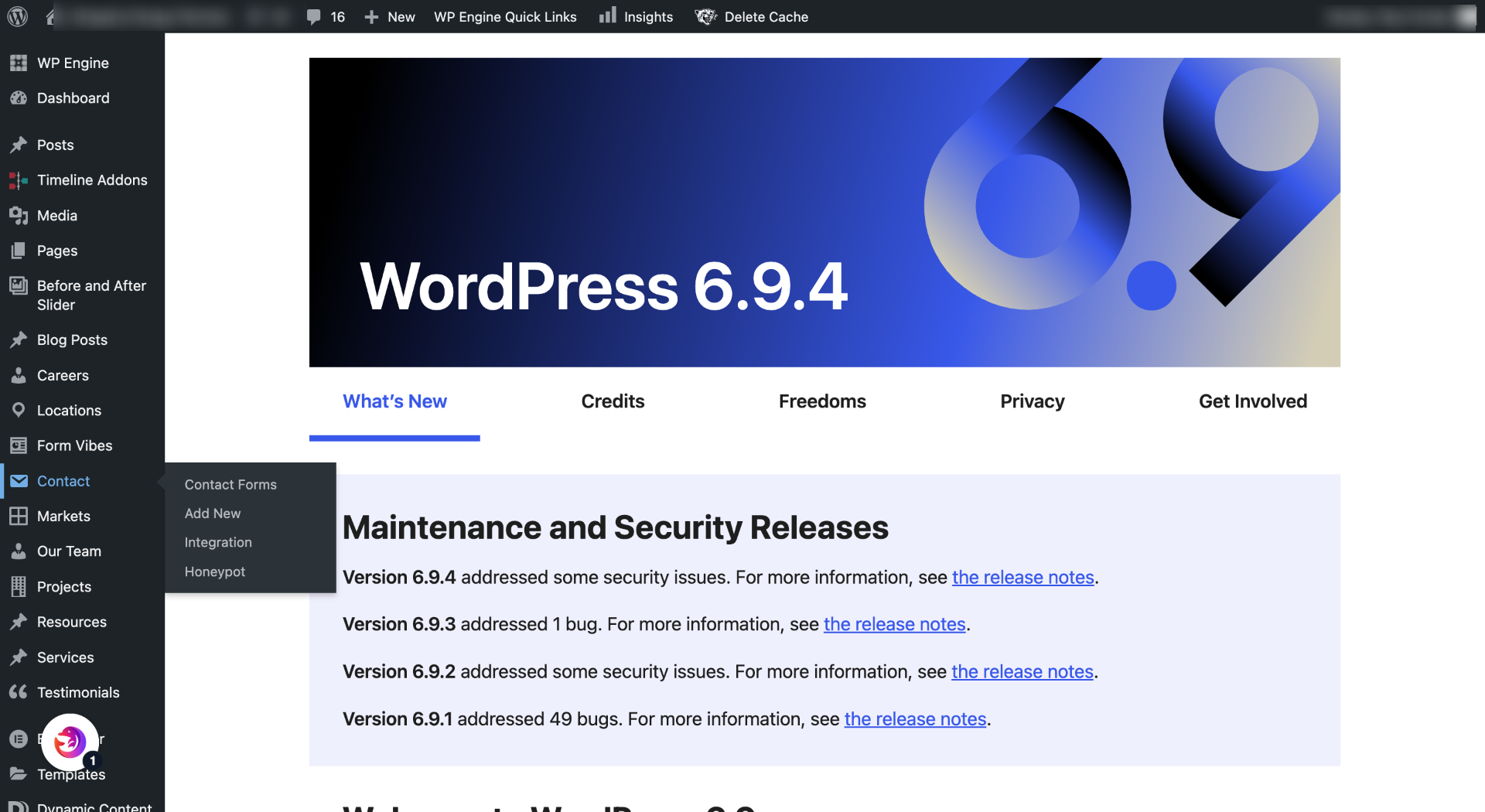Select Delete Cache in admin bar
Image resolution: width=1485 pixels, height=812 pixels.
(752, 17)
